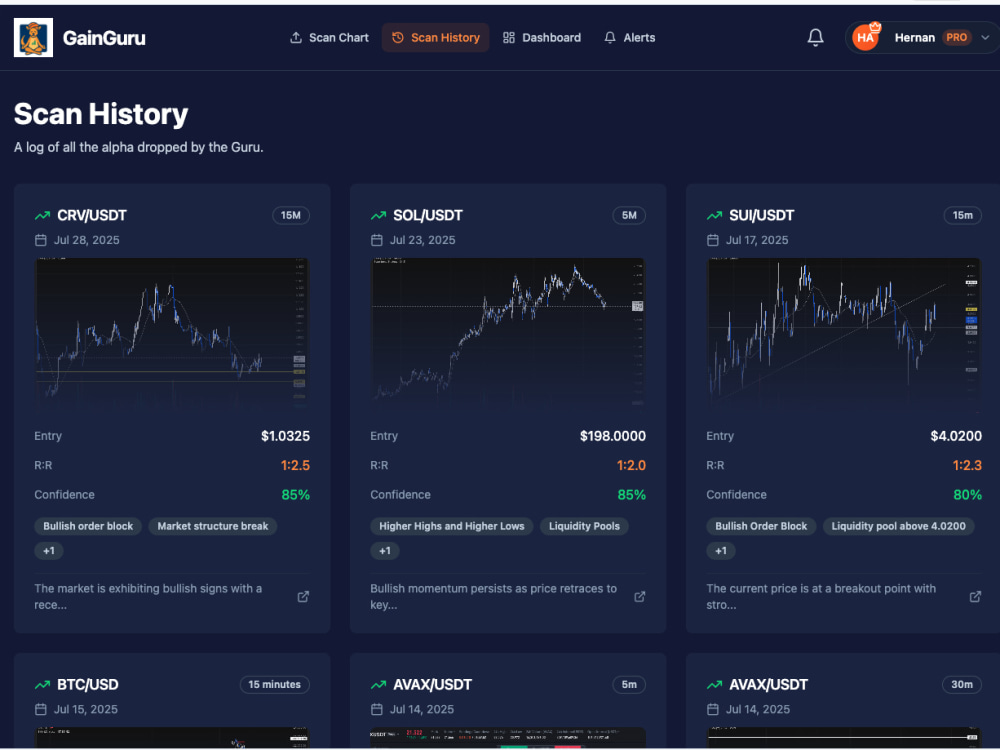Screen dimensions: 1000x750
Task: Click the 'The market is exhibiting bullish signs' summary
Action: coord(148,596)
